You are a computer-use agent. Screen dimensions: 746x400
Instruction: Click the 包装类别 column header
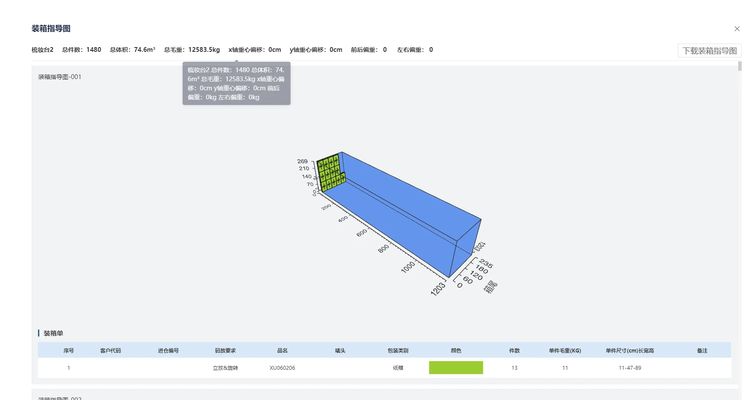[398, 351]
